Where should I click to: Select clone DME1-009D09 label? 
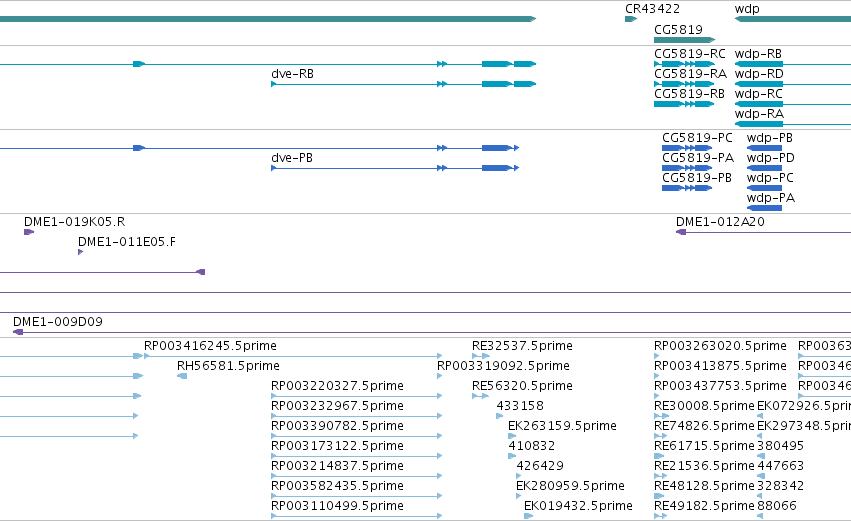[58, 322]
